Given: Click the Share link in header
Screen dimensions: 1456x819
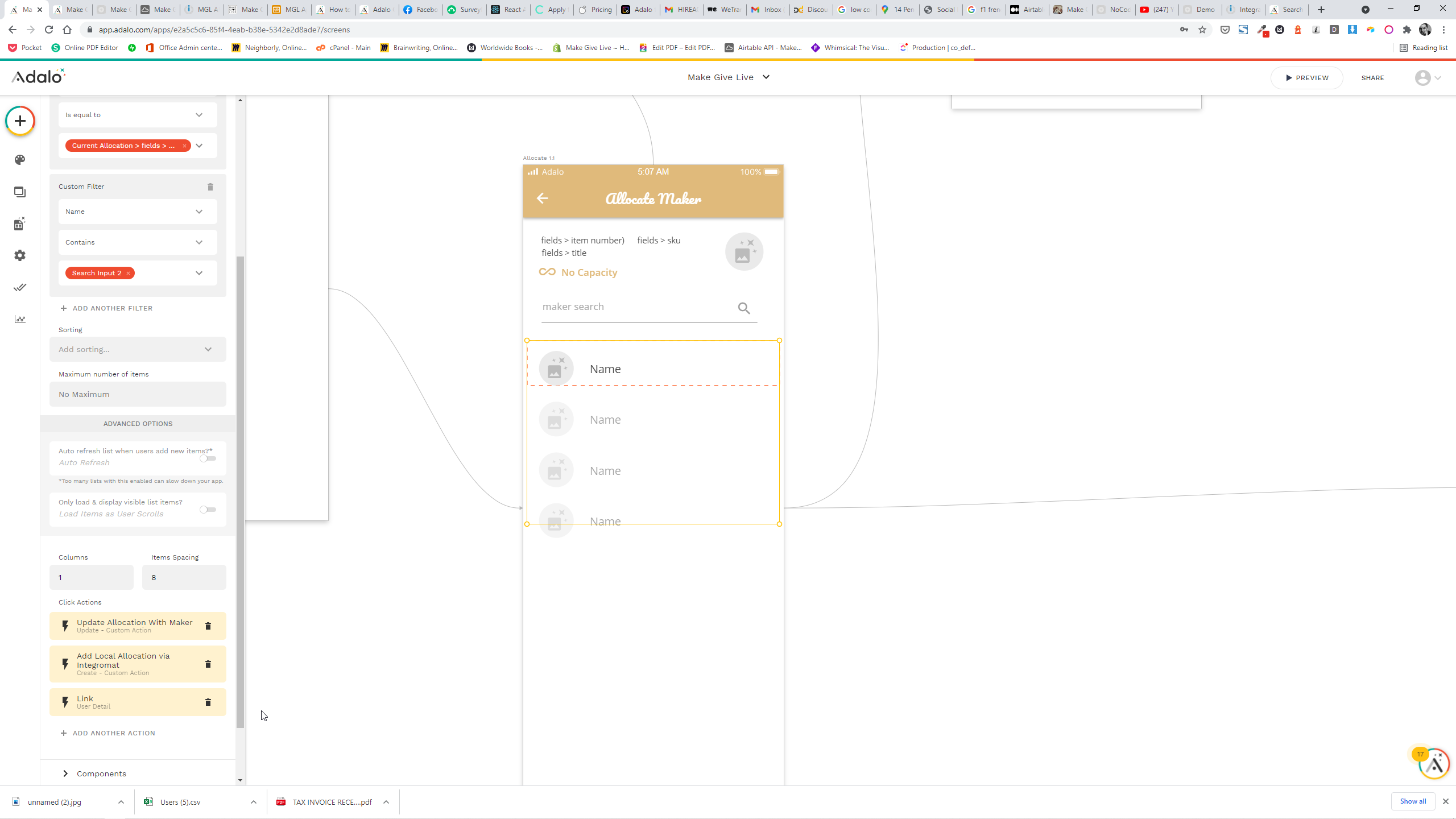Looking at the screenshot, I should pyautogui.click(x=1372, y=78).
